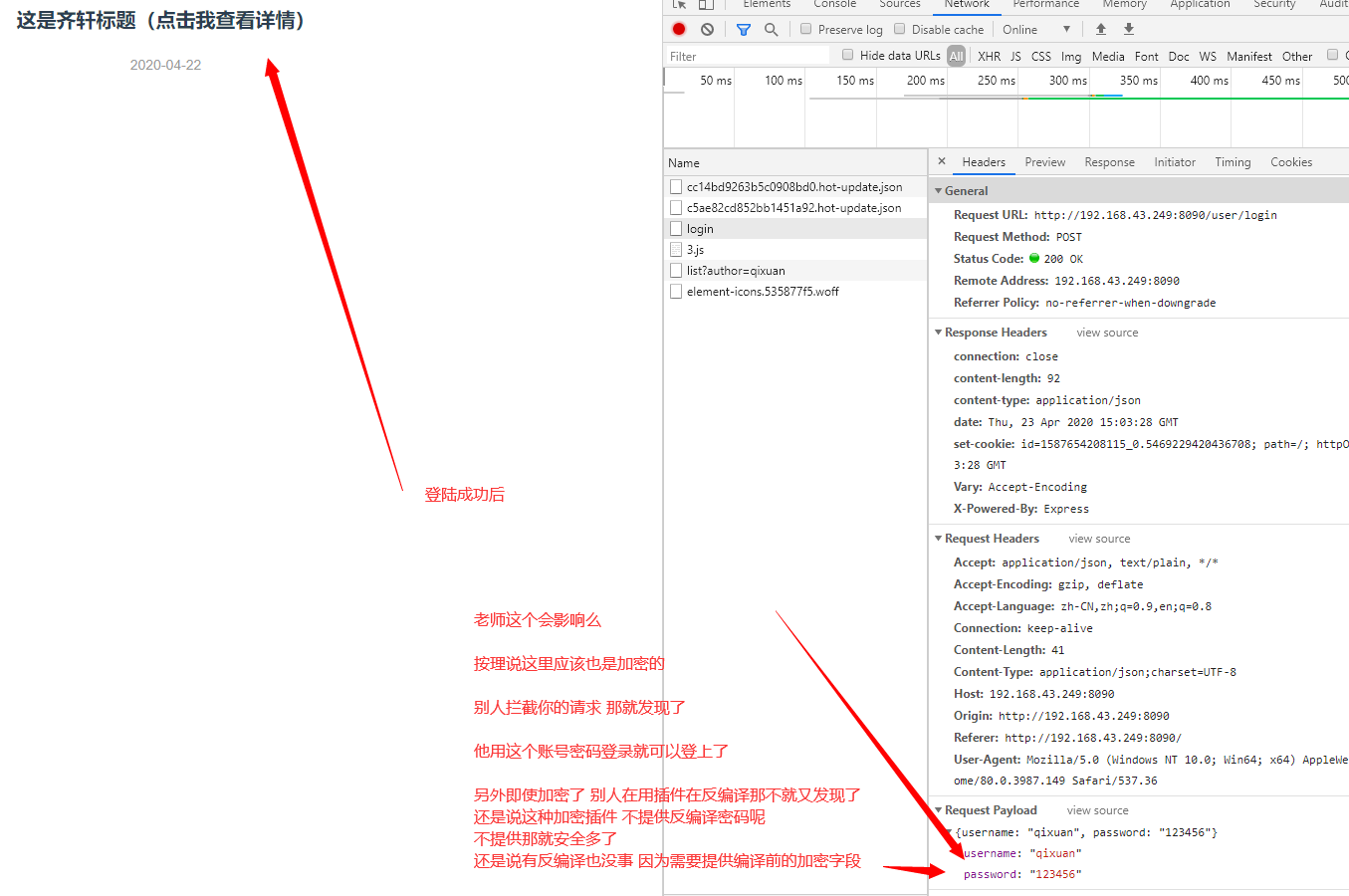Select the Network panel tab

tap(967, 4)
